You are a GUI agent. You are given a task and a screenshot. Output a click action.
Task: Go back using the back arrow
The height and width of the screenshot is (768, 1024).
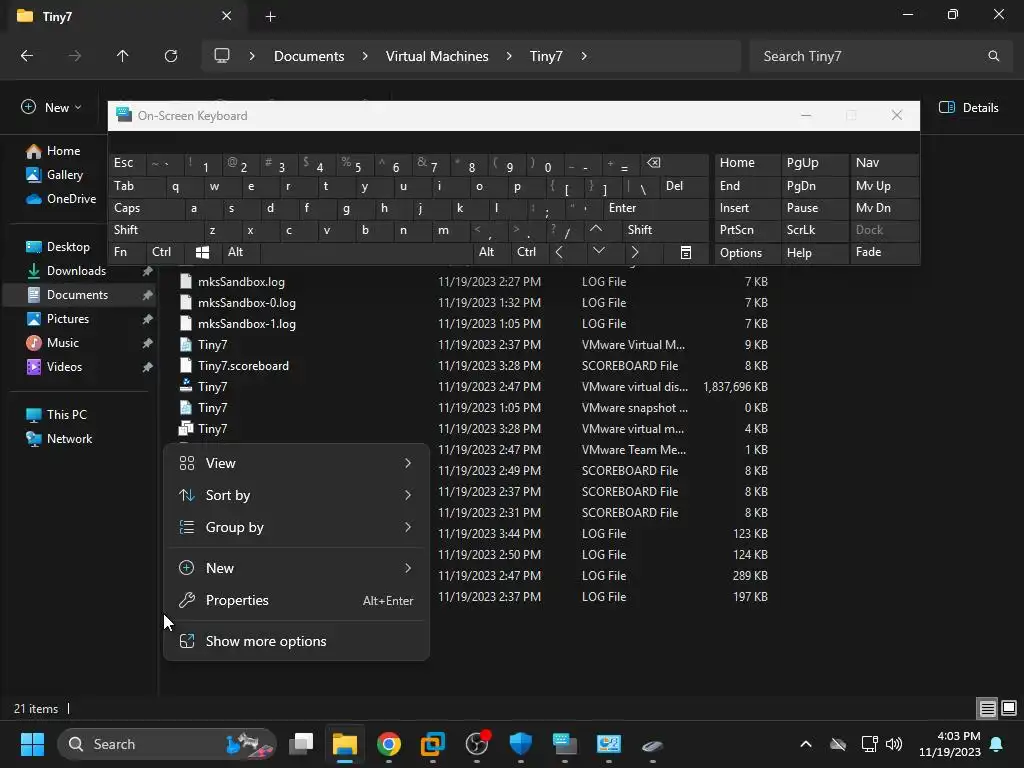27,56
